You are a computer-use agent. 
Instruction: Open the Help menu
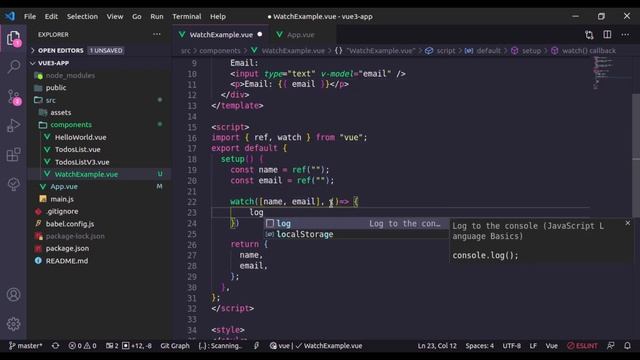coord(218,16)
